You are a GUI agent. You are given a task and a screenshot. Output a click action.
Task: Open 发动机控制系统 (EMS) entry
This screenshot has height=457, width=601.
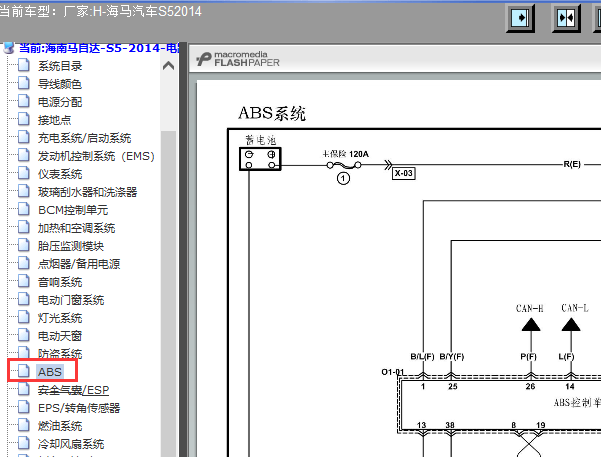(x=96, y=156)
